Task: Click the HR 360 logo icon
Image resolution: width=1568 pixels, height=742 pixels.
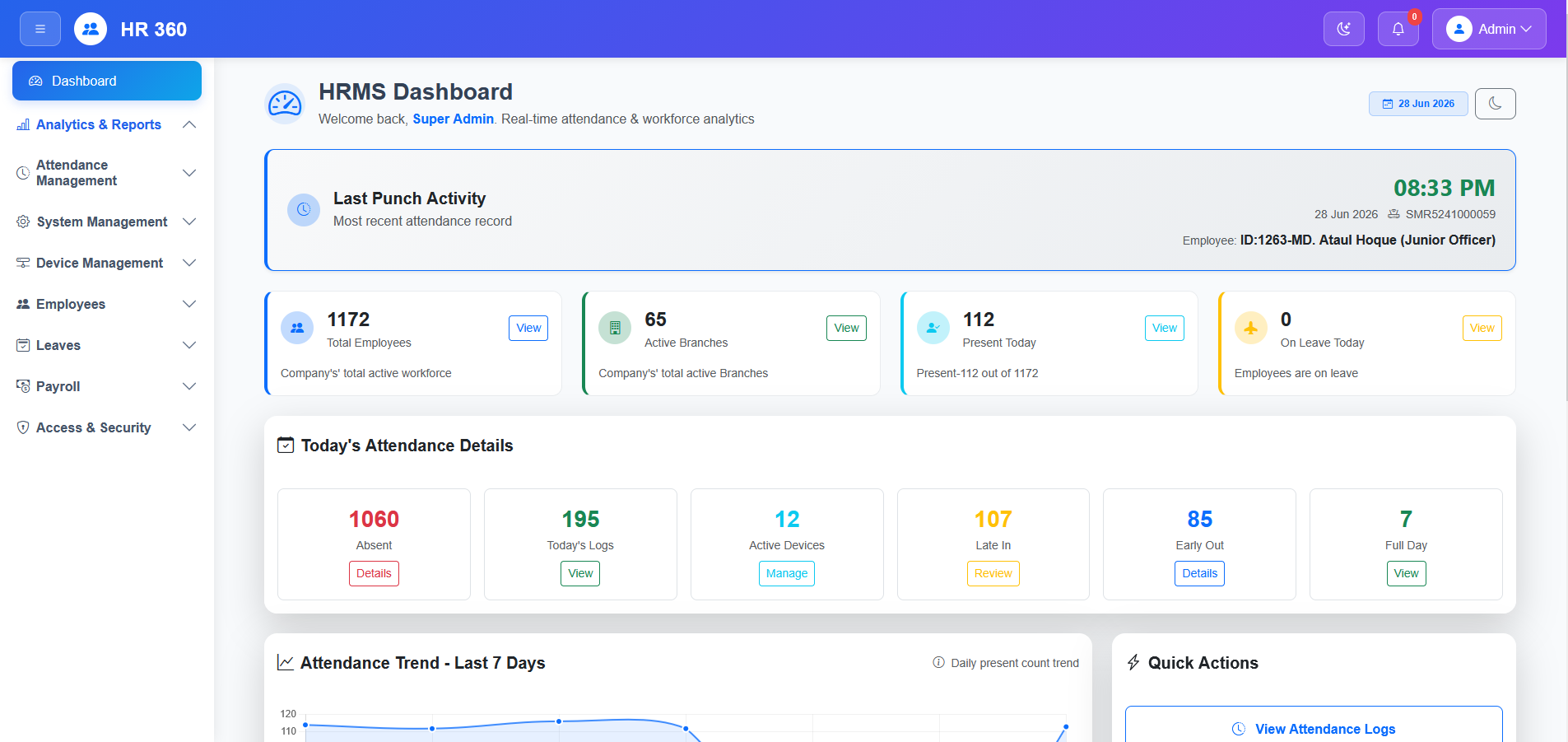Action: pyautogui.click(x=91, y=29)
